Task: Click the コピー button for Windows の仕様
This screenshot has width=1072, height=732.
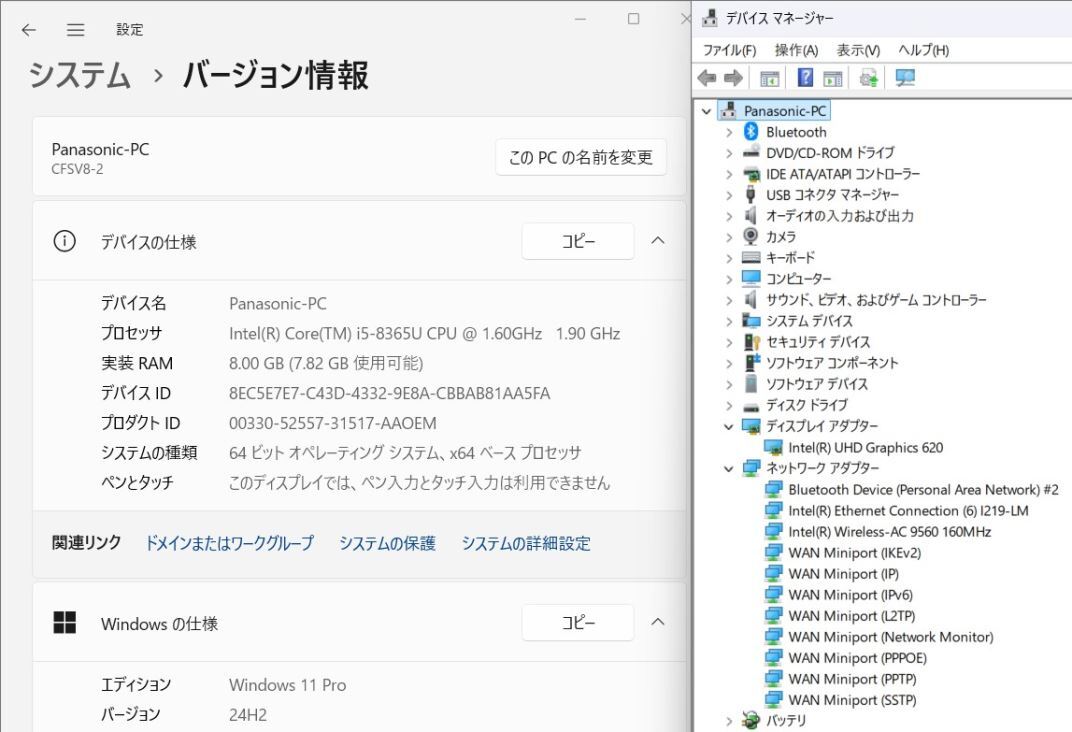Action: coord(578,622)
